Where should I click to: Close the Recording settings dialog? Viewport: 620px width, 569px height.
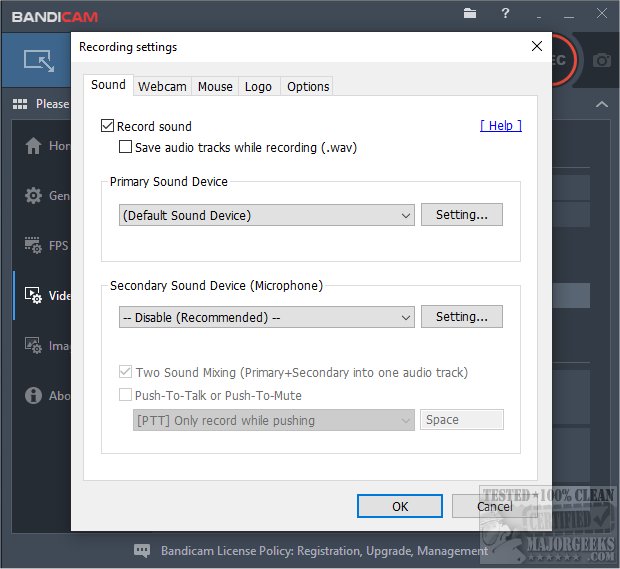537,46
